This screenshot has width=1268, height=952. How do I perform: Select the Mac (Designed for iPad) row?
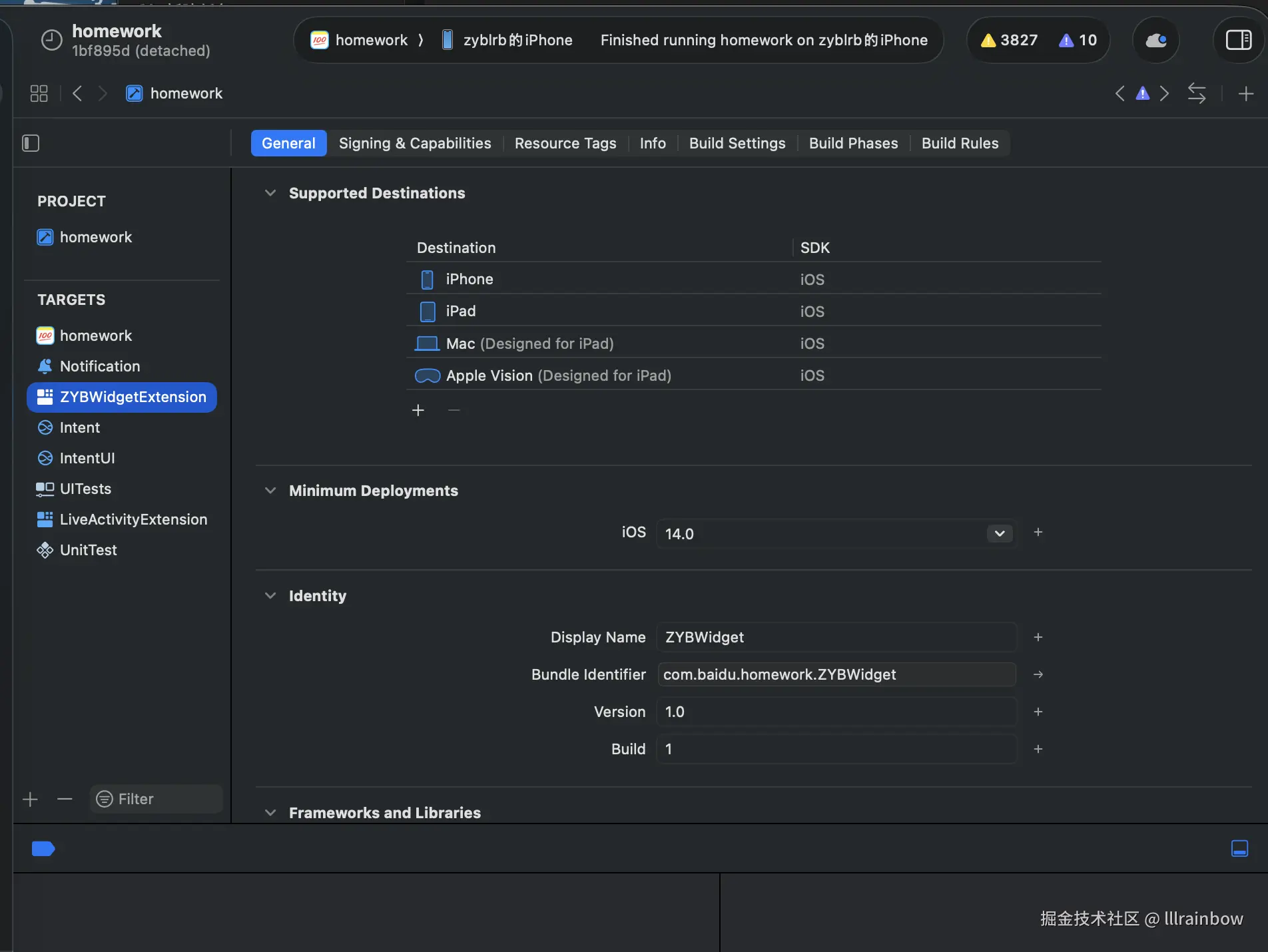click(753, 344)
